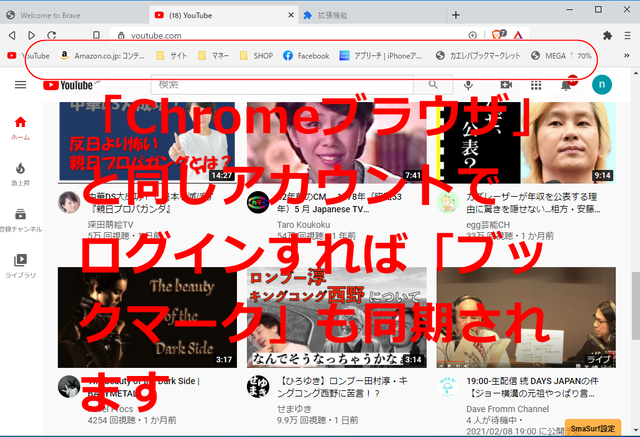This screenshot has height=437, width=640.
Task: Start voice search with the microphone icon
Action: (x=469, y=85)
